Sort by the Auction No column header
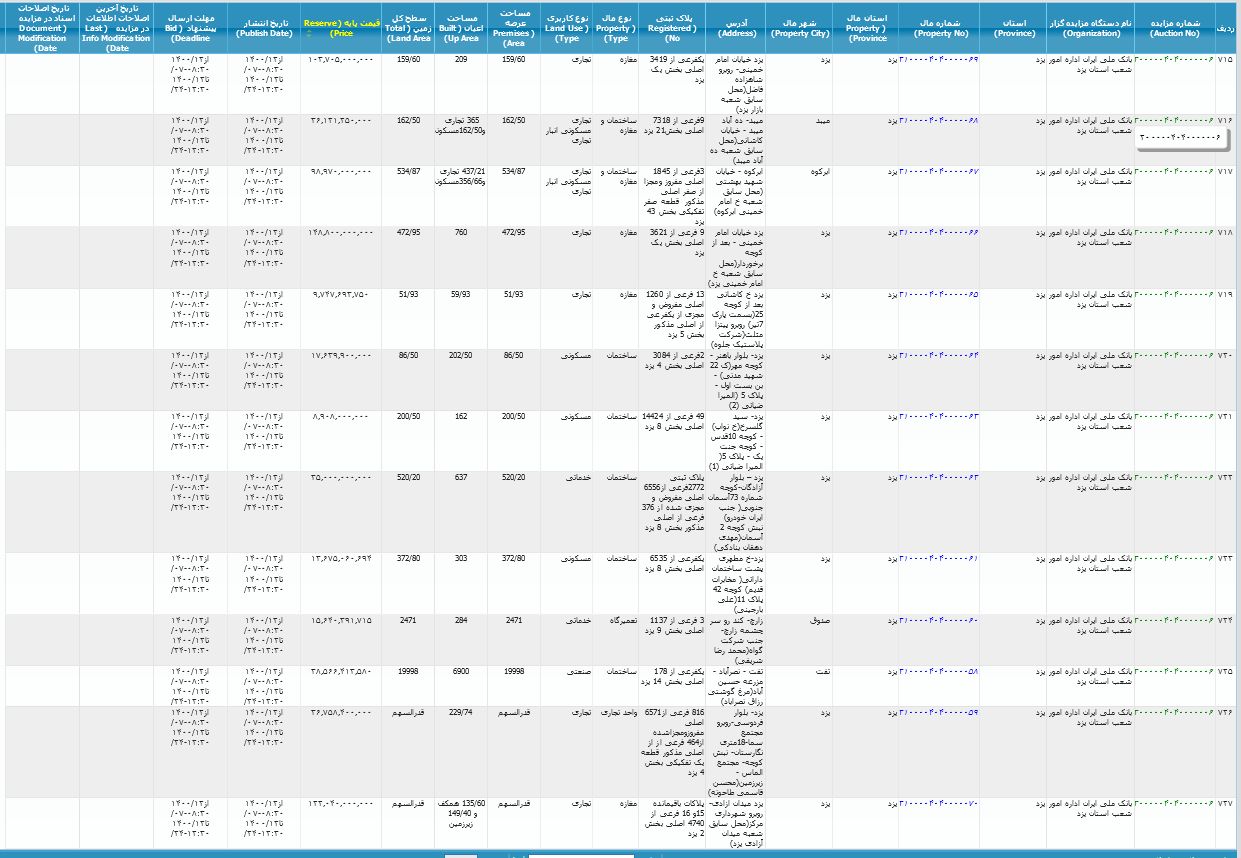Image resolution: width=1241 pixels, height=858 pixels. [1175, 27]
